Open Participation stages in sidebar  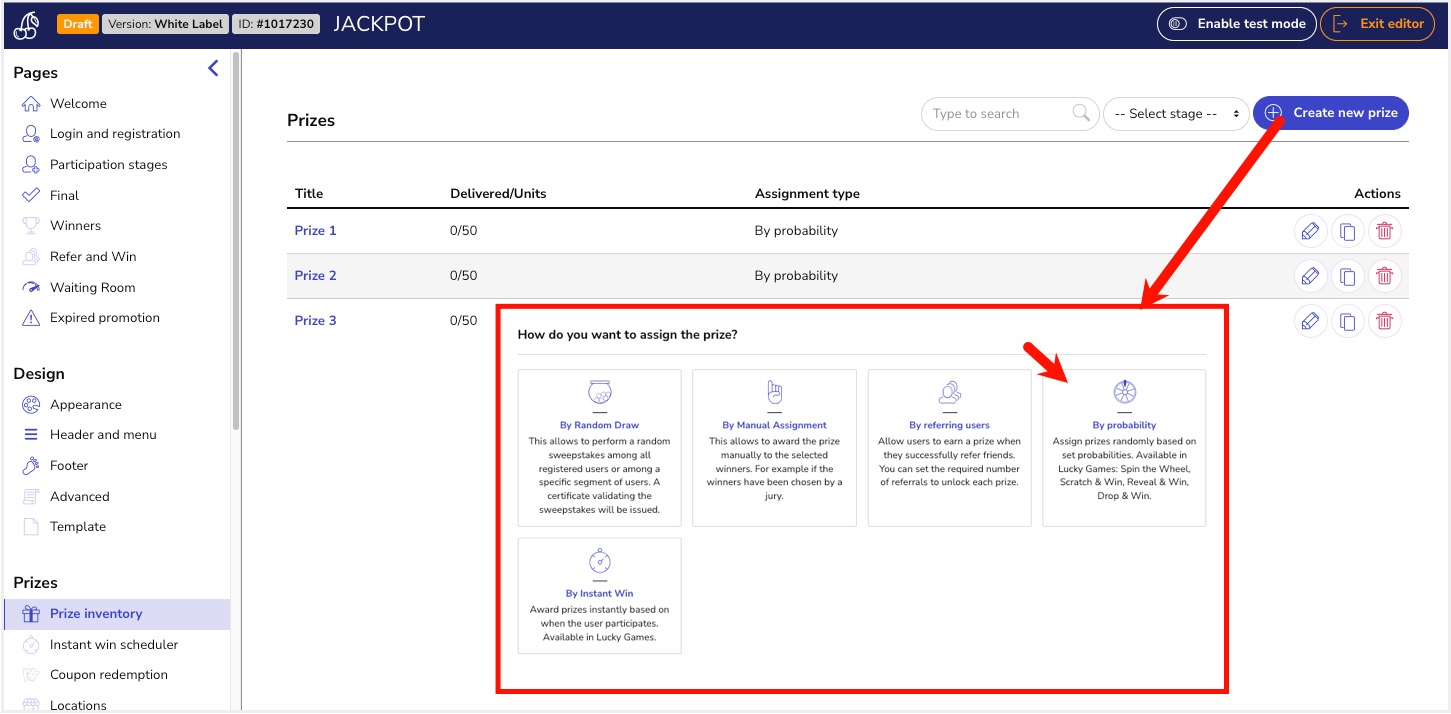point(109,165)
